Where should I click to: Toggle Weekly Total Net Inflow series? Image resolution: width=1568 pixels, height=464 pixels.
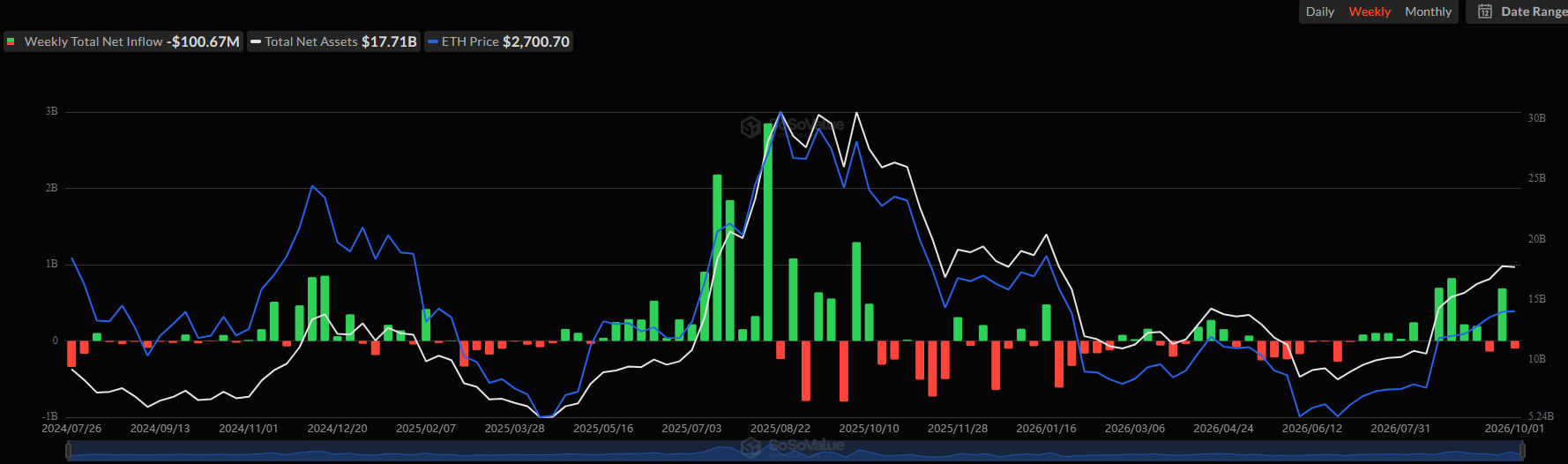123,41
